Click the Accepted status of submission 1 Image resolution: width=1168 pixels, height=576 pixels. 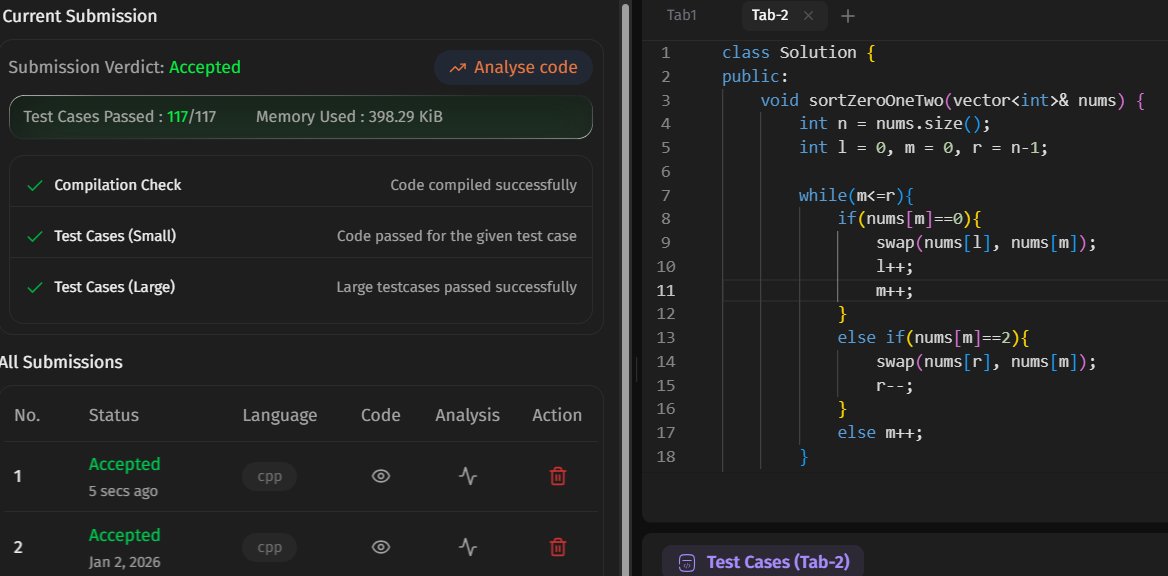pos(124,464)
